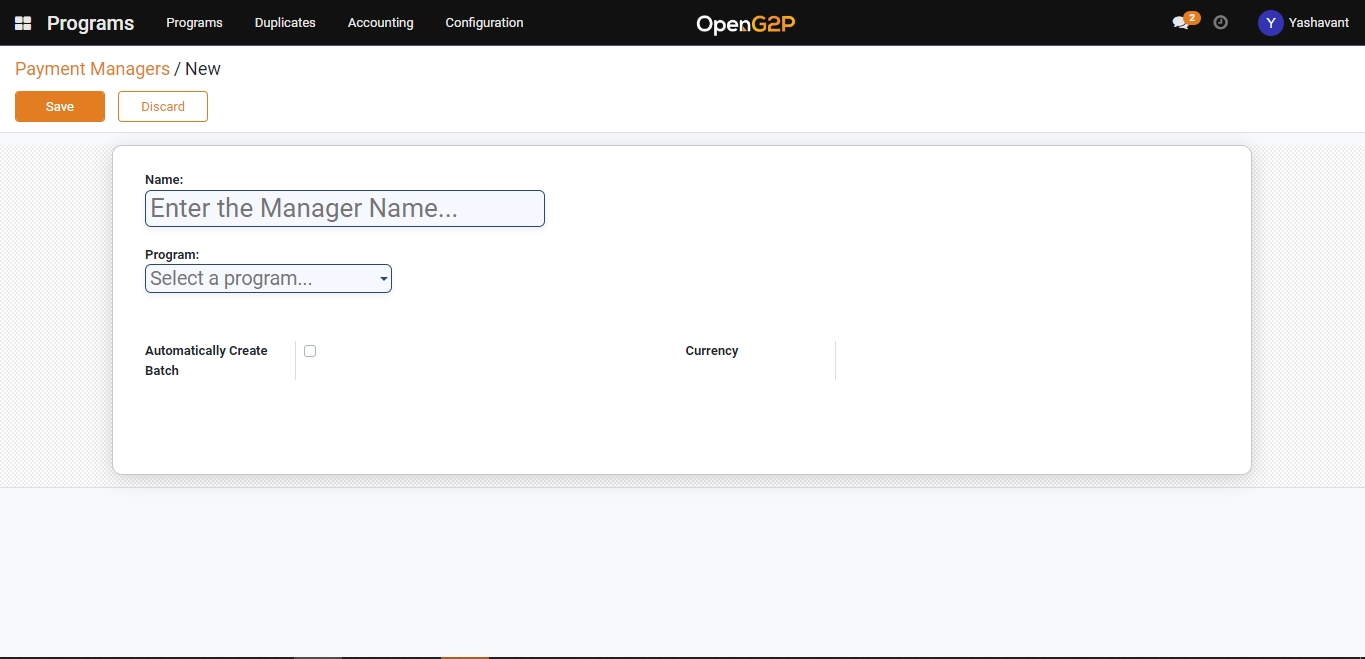Select the Duplicates menu item
Viewport: 1365px width, 659px height.
[x=285, y=23]
